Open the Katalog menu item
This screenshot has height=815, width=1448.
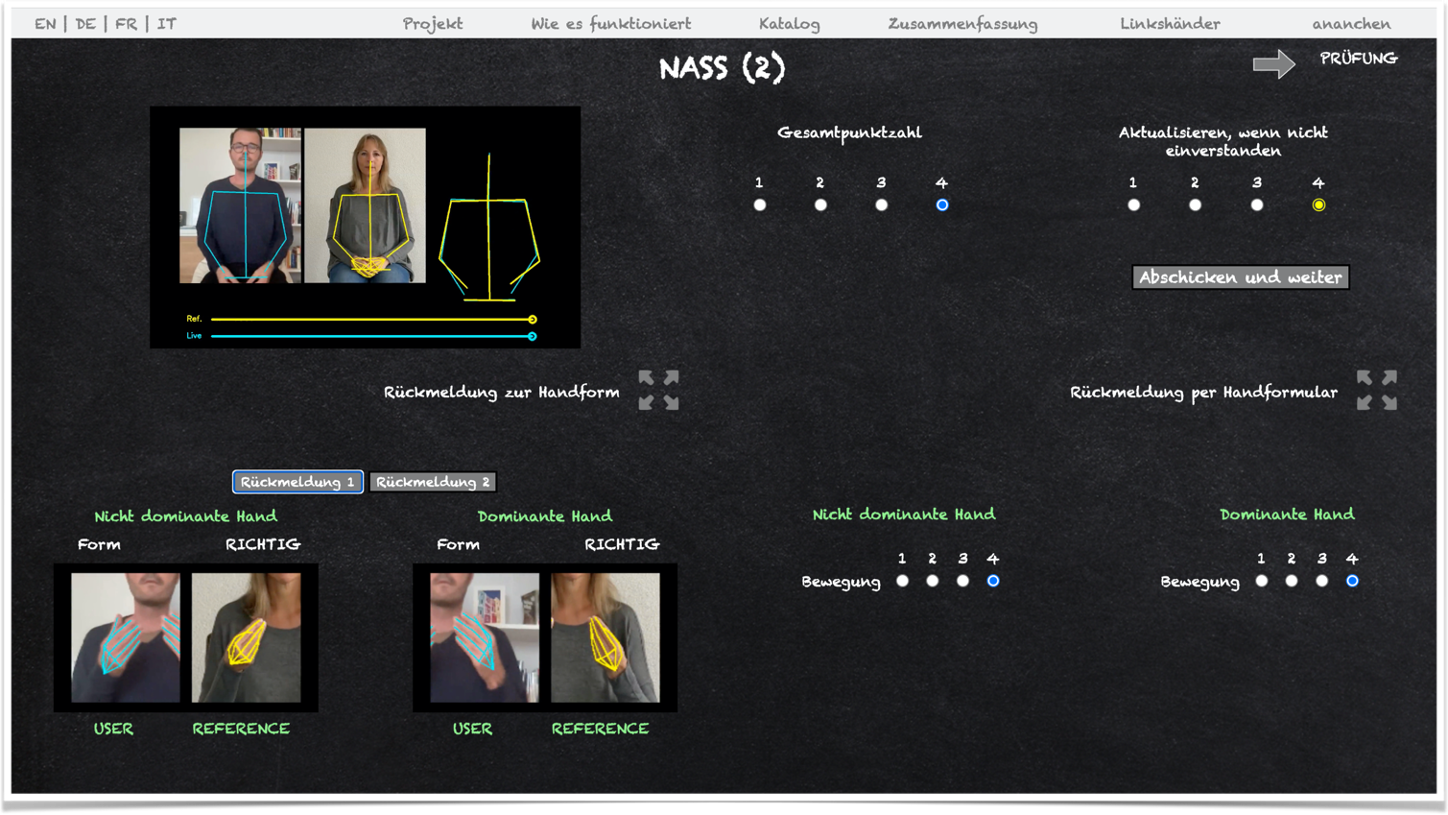789,24
